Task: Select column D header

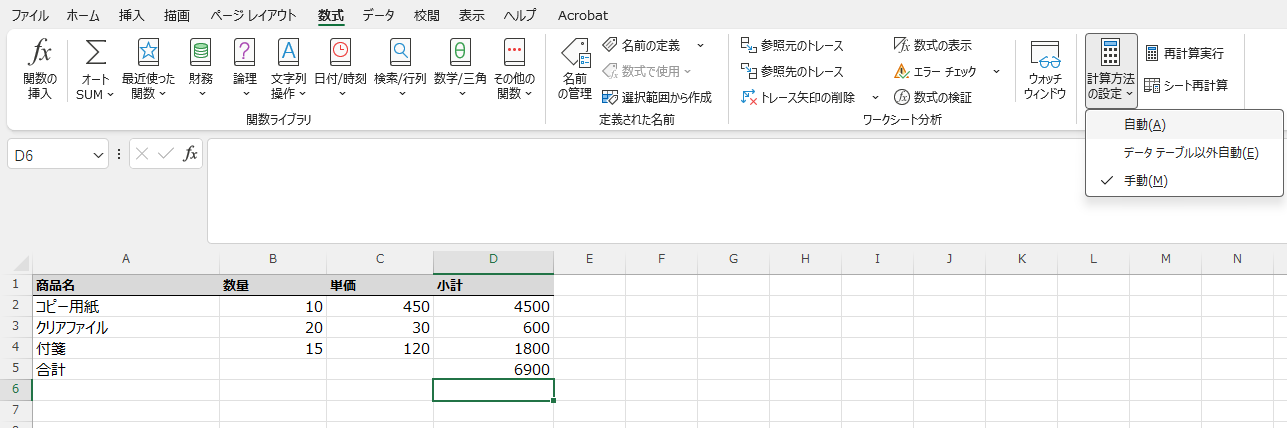Action: 493,259
